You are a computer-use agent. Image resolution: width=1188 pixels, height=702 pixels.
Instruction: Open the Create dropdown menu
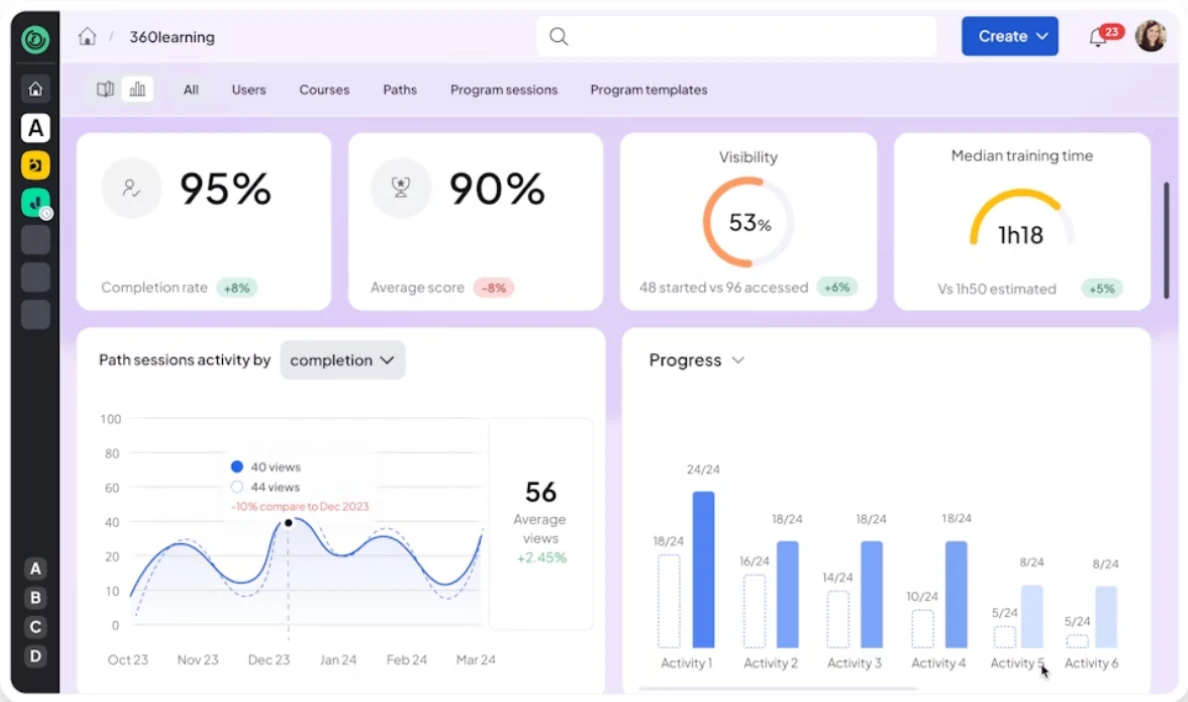(1009, 35)
